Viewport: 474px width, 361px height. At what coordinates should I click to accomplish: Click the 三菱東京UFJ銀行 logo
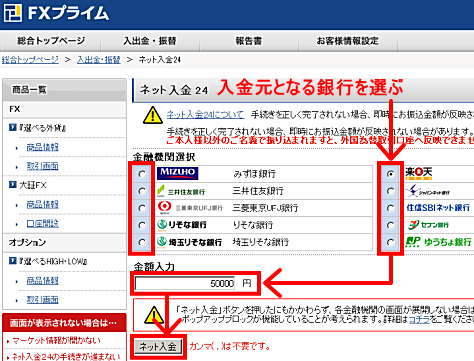(x=190, y=208)
